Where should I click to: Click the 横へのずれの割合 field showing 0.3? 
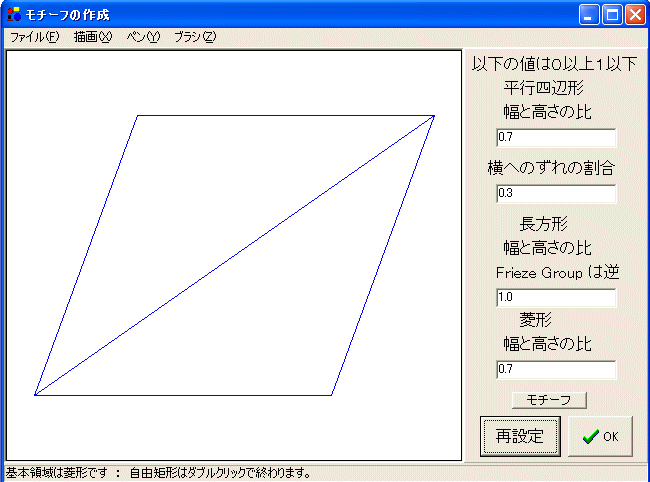point(556,194)
